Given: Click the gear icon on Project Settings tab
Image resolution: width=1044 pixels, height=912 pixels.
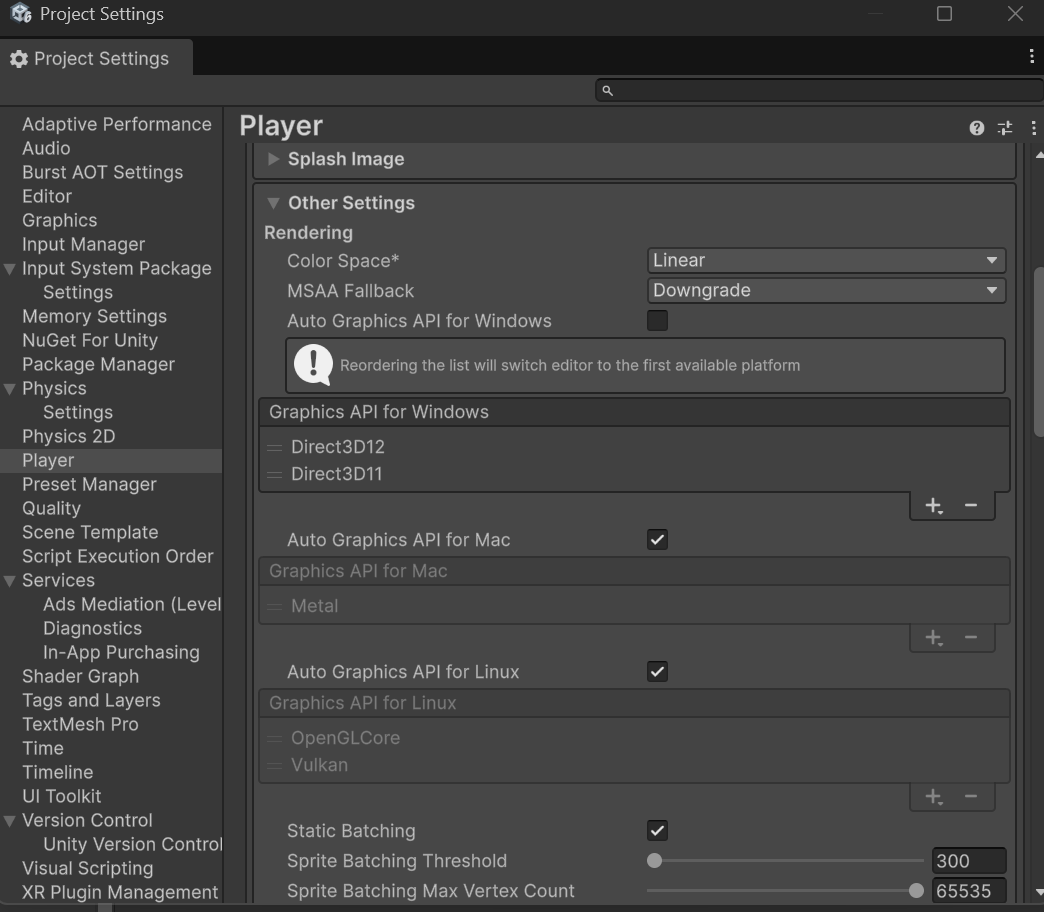Looking at the screenshot, I should click(19, 59).
